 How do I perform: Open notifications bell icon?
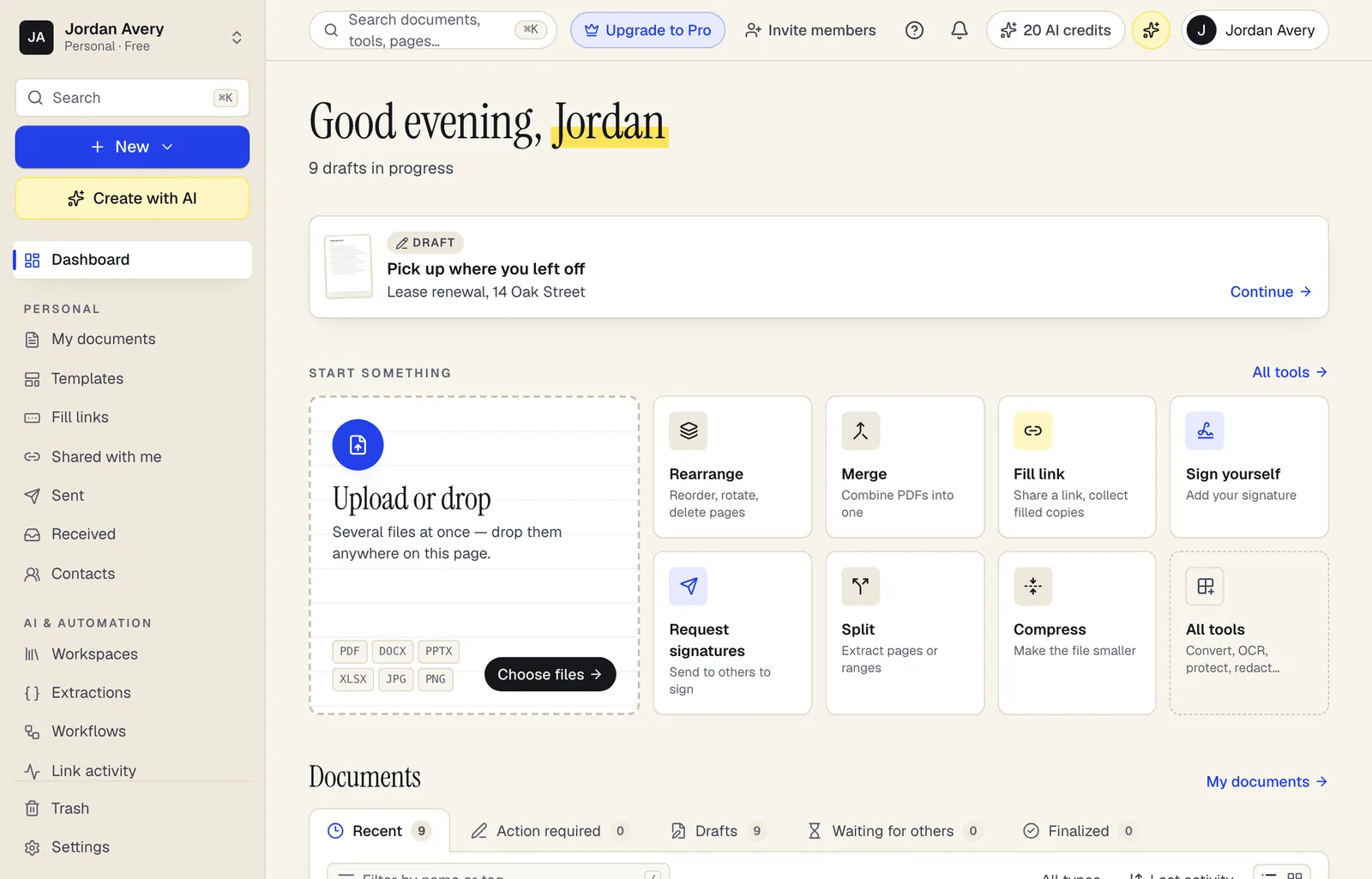(960, 31)
